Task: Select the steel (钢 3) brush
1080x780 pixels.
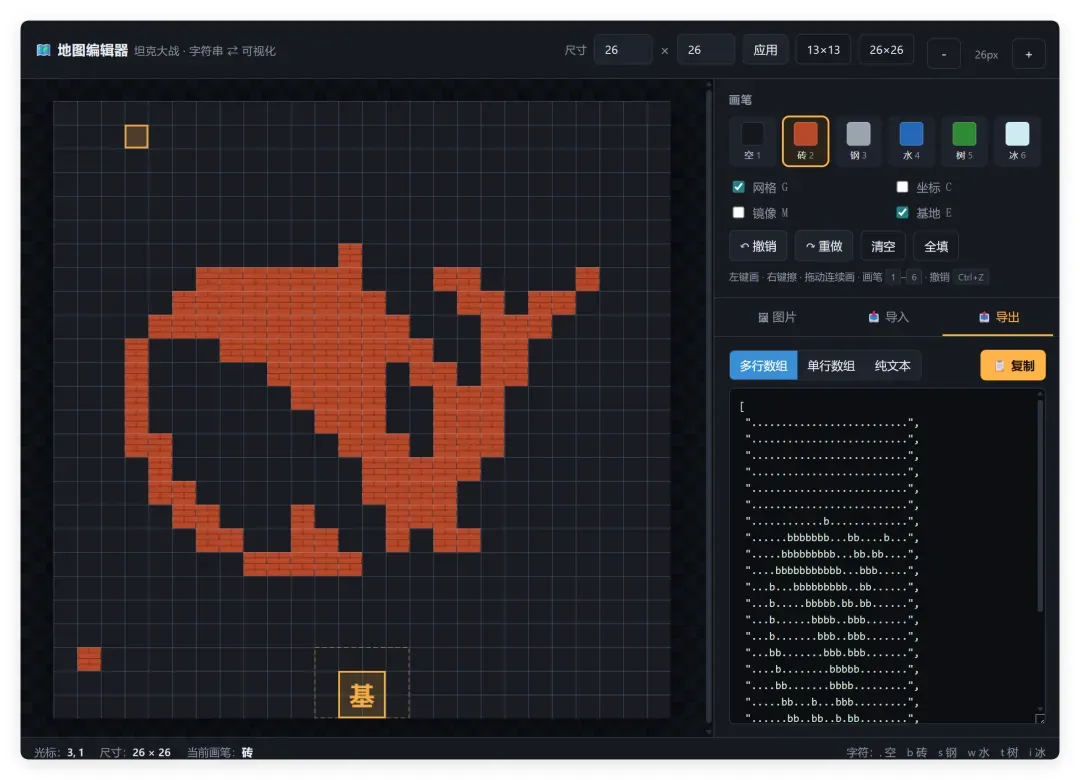Action: point(858,141)
